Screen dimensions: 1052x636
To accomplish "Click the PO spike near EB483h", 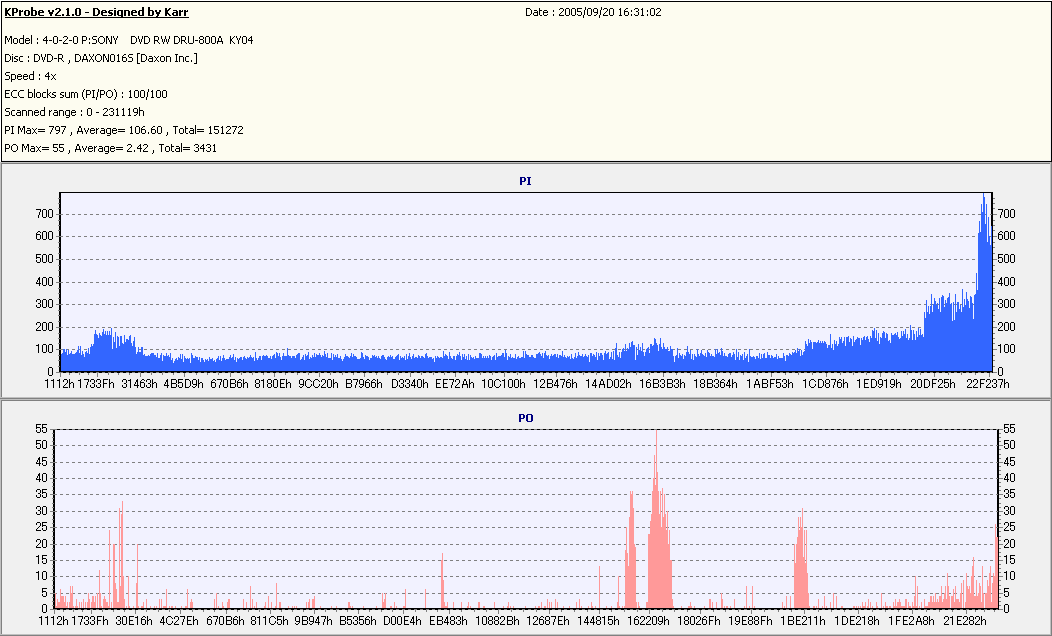I will tap(442, 581).
